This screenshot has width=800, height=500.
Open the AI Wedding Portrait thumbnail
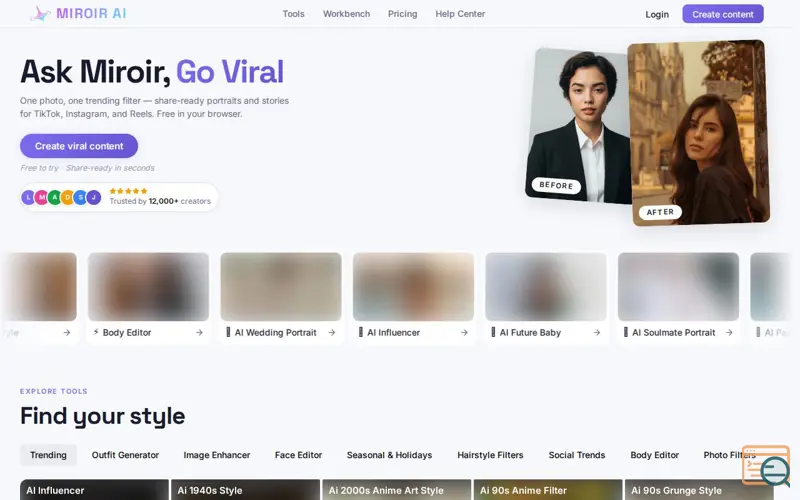coord(281,287)
